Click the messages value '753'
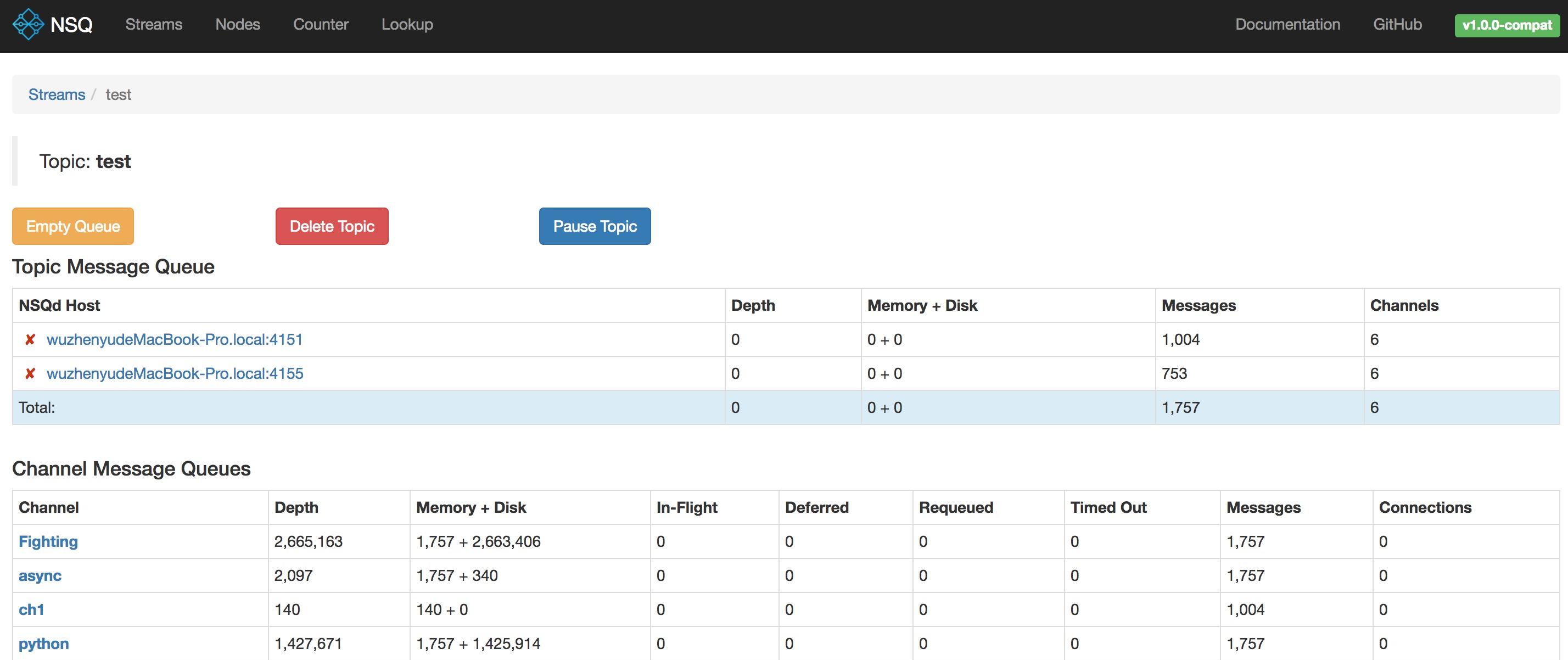 tap(1174, 374)
